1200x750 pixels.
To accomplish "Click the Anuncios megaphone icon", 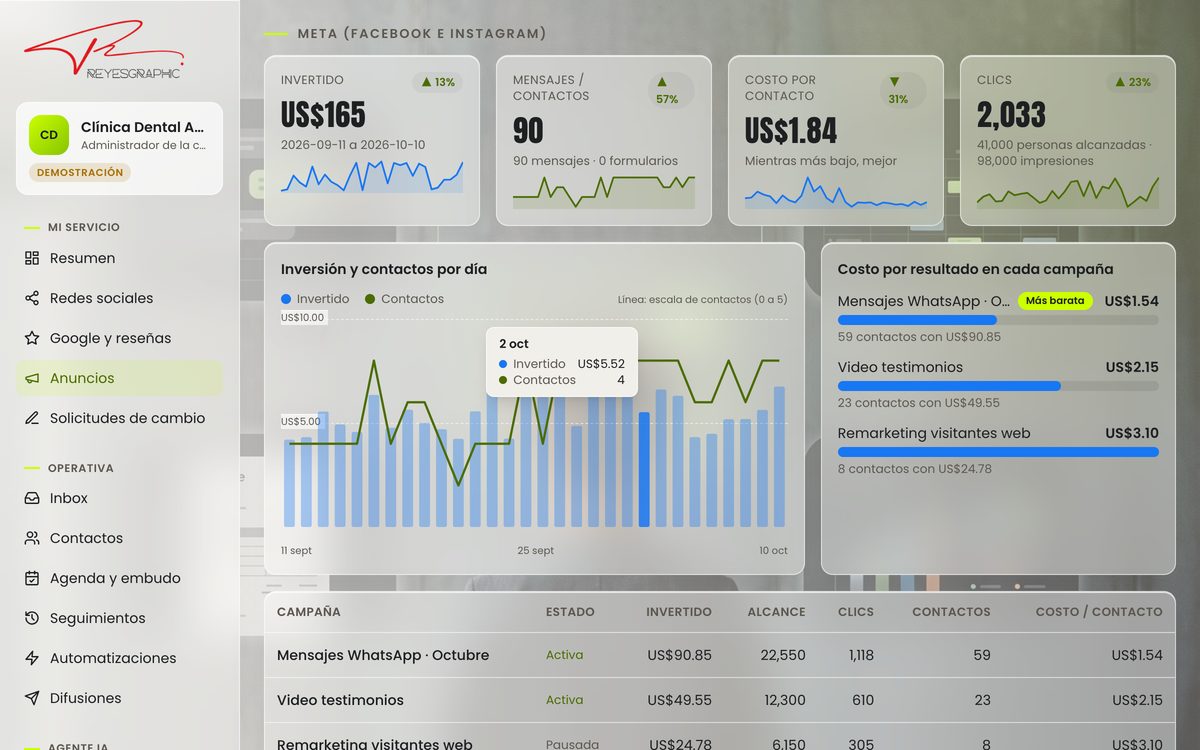I will tap(32, 378).
